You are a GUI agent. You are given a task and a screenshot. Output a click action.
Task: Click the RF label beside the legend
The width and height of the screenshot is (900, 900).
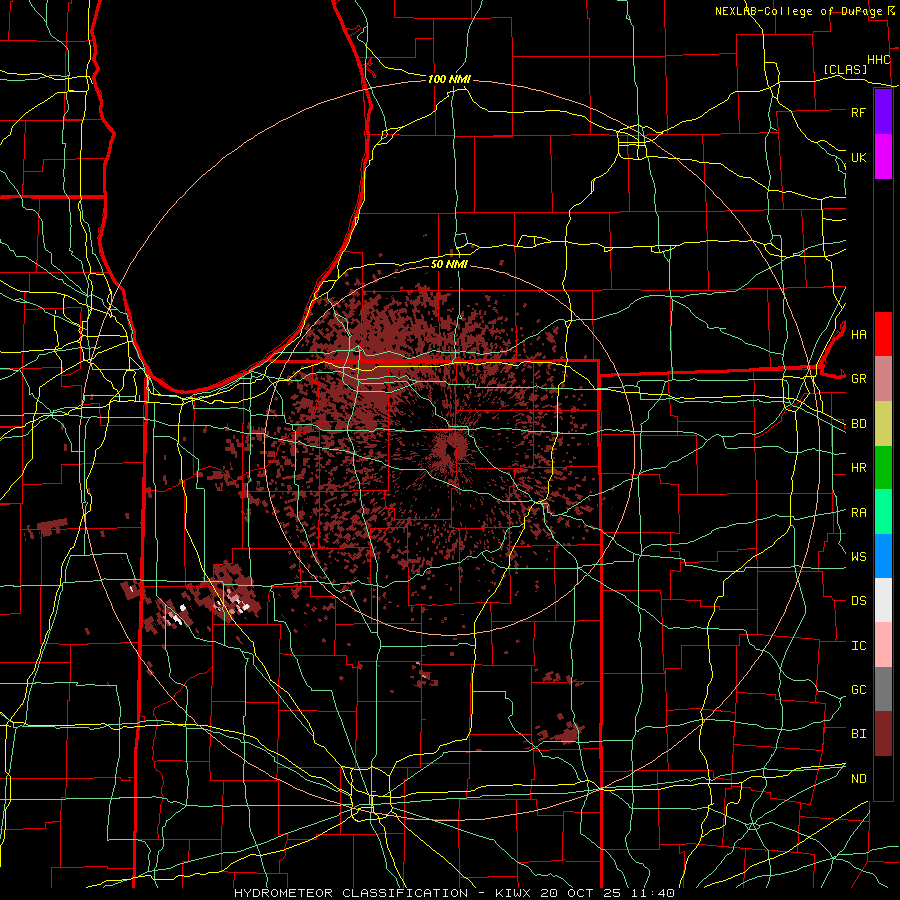point(858,112)
